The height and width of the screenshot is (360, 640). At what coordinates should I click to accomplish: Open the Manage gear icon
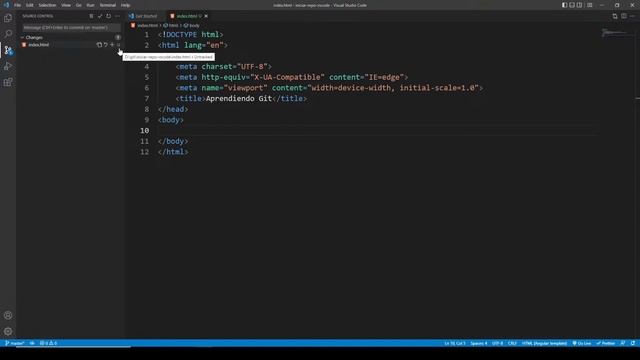pos(8,331)
